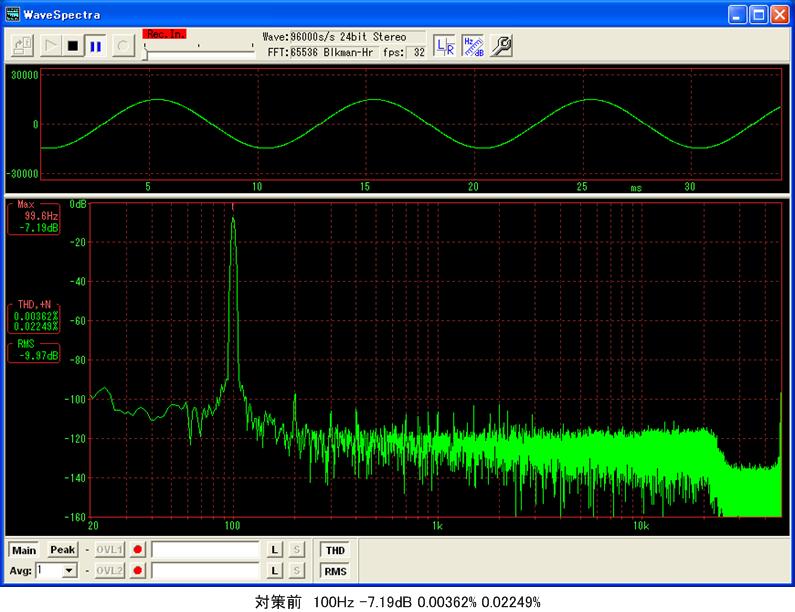795x612 pixels.
Task: Click the WaveSpectra title bar icon
Action: pyautogui.click(x=13, y=14)
